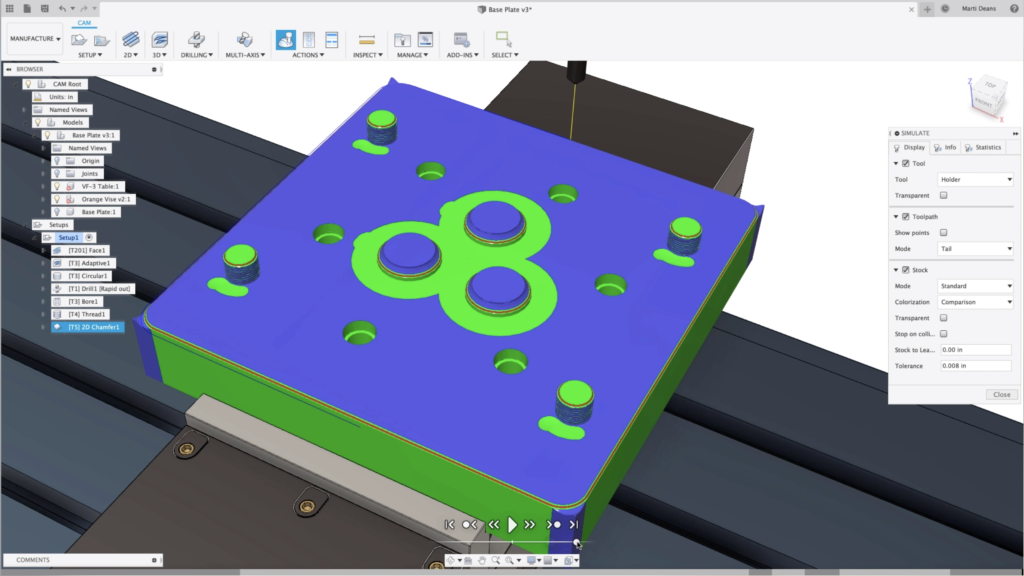This screenshot has width=1024, height=576.
Task: Open a new design tab
Action: point(927,9)
